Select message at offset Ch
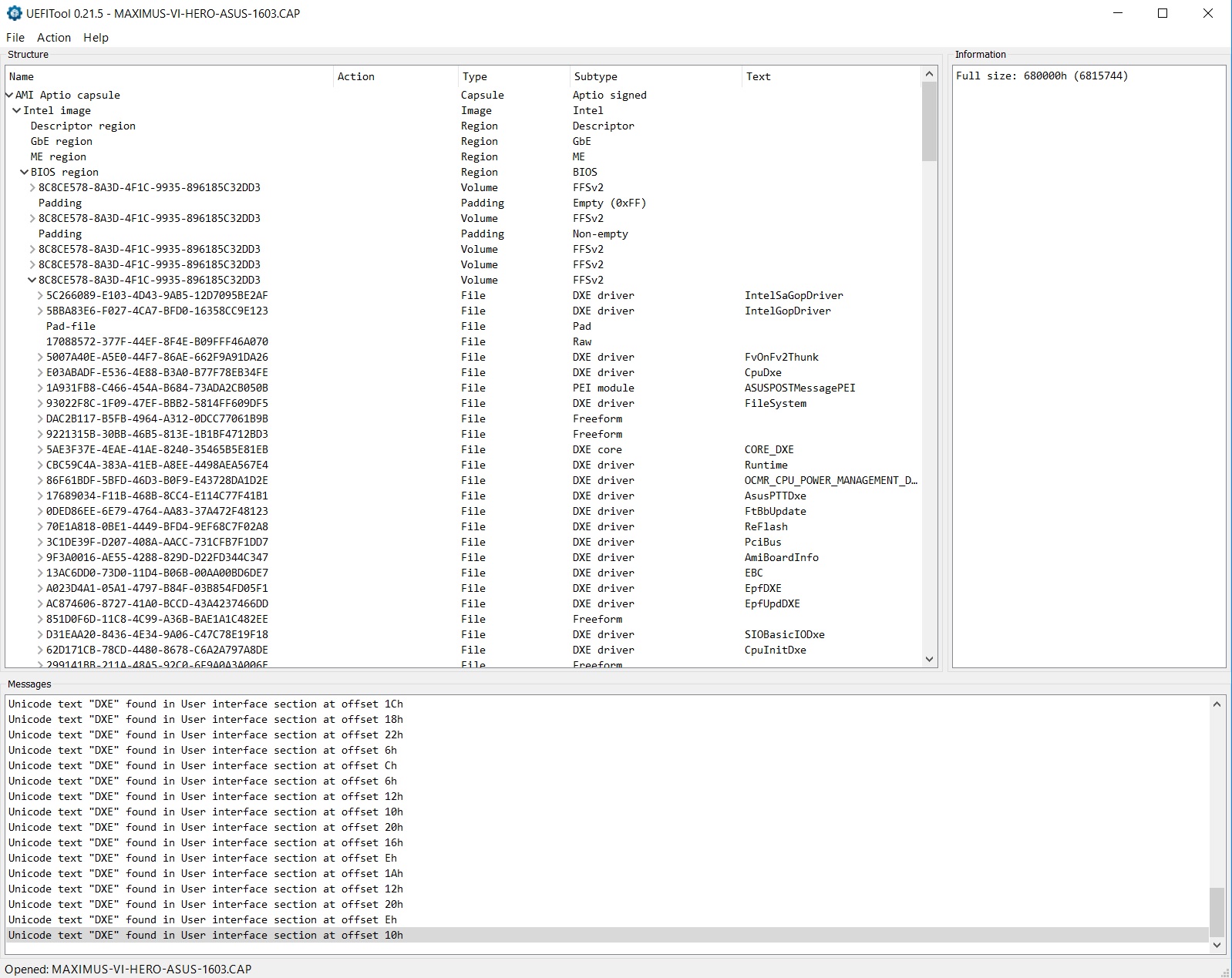Image resolution: width=1232 pixels, height=978 pixels. click(x=608, y=765)
